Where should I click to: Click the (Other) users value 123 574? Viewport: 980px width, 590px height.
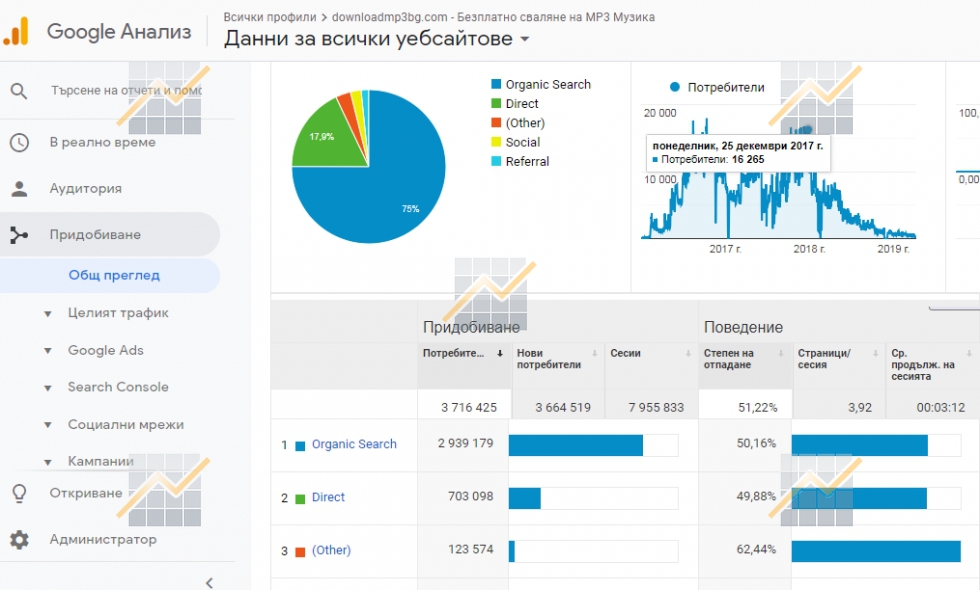471,549
